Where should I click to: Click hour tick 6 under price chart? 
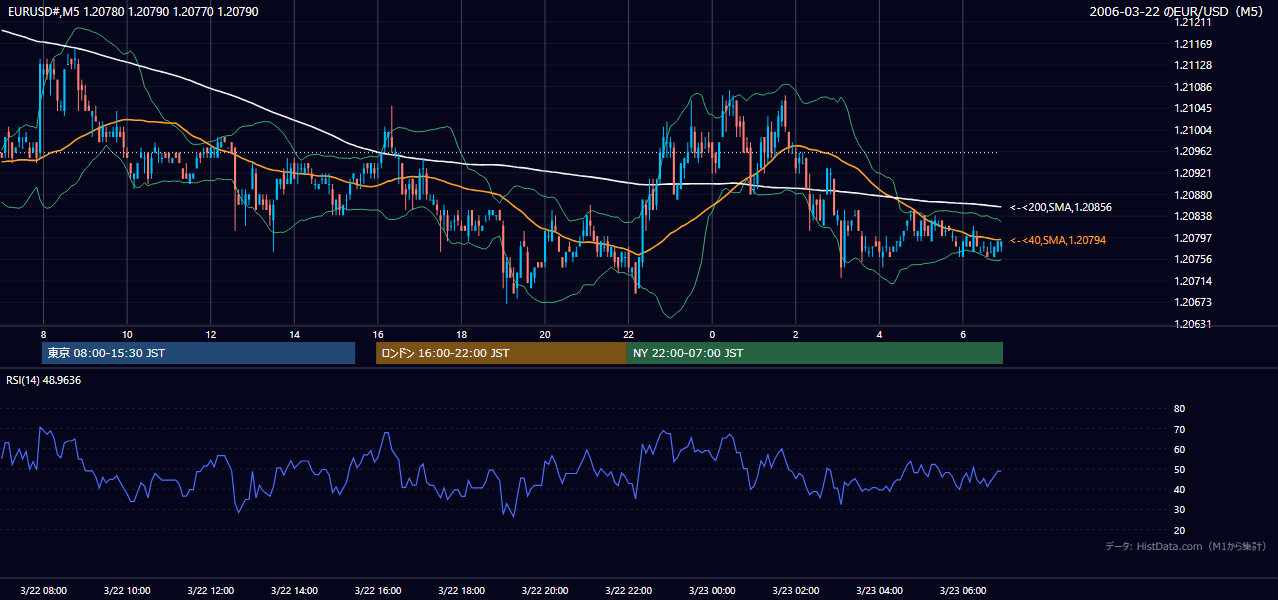[962, 334]
